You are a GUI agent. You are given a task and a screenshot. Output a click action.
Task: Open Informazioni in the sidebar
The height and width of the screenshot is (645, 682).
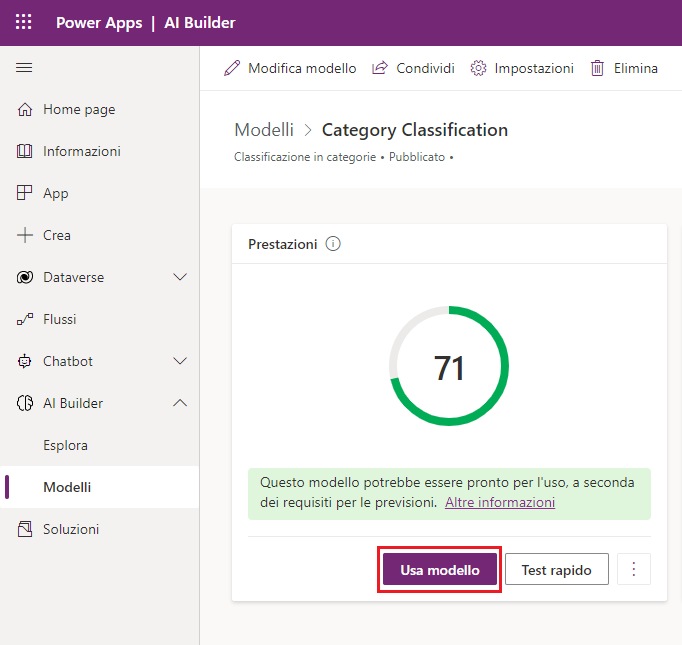click(100, 151)
